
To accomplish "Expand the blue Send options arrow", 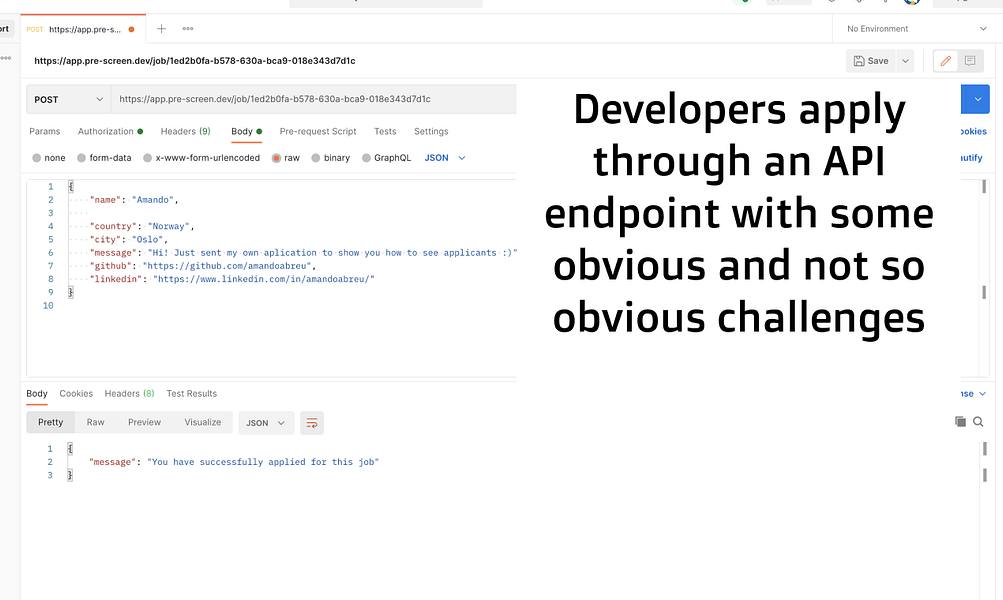I will coord(977,99).
